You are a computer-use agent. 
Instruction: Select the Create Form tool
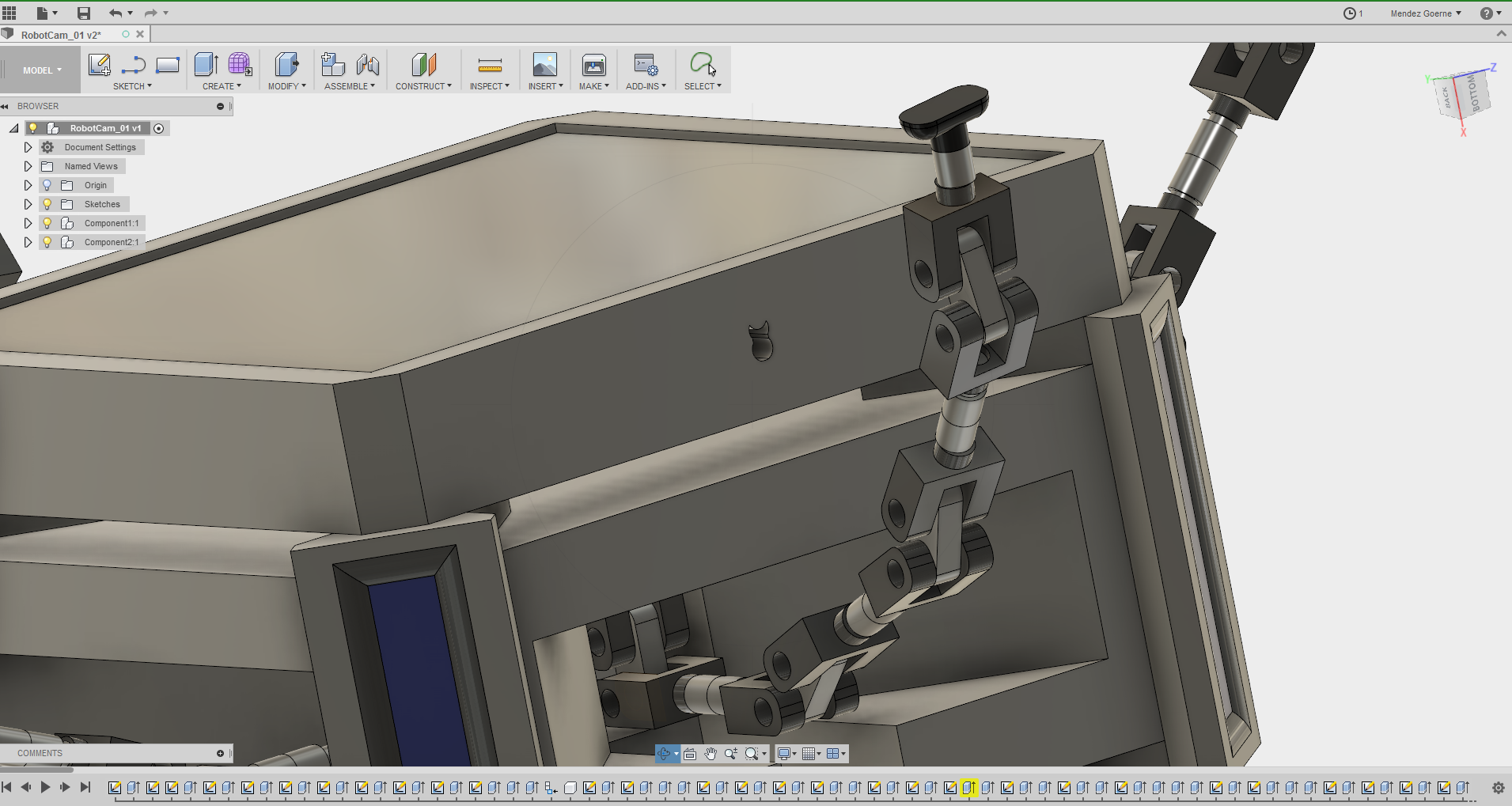click(x=240, y=64)
